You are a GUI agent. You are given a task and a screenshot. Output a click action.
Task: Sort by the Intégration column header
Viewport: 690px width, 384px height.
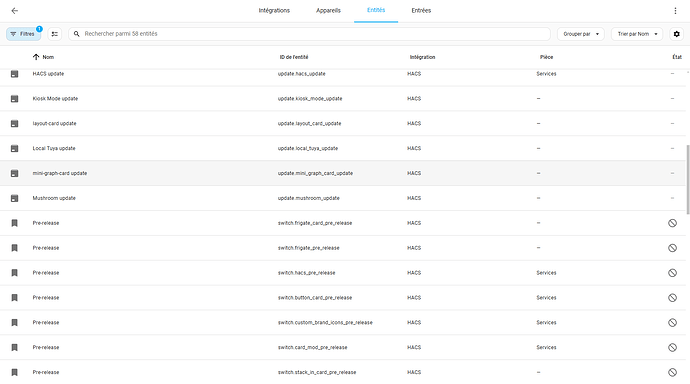point(422,57)
